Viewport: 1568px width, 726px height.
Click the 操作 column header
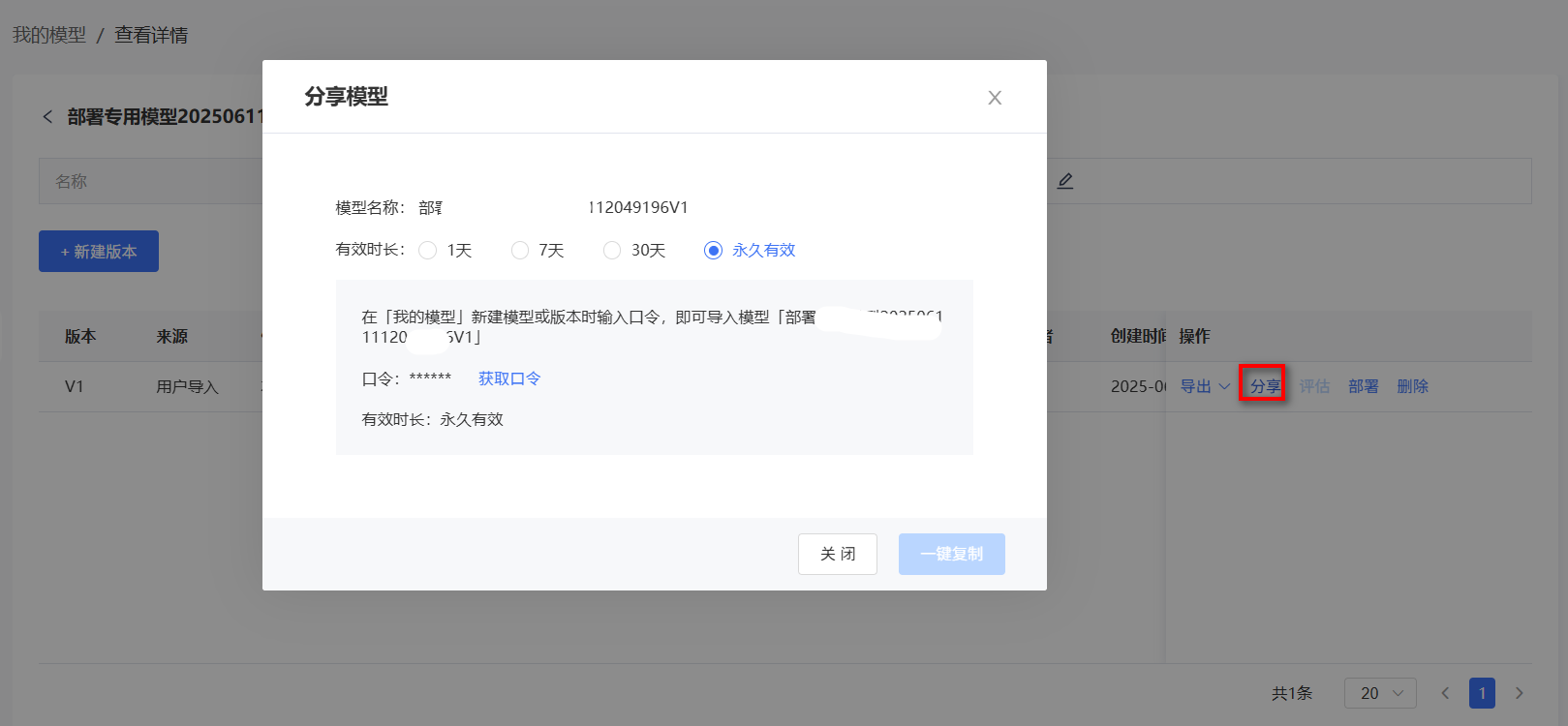click(x=1194, y=336)
